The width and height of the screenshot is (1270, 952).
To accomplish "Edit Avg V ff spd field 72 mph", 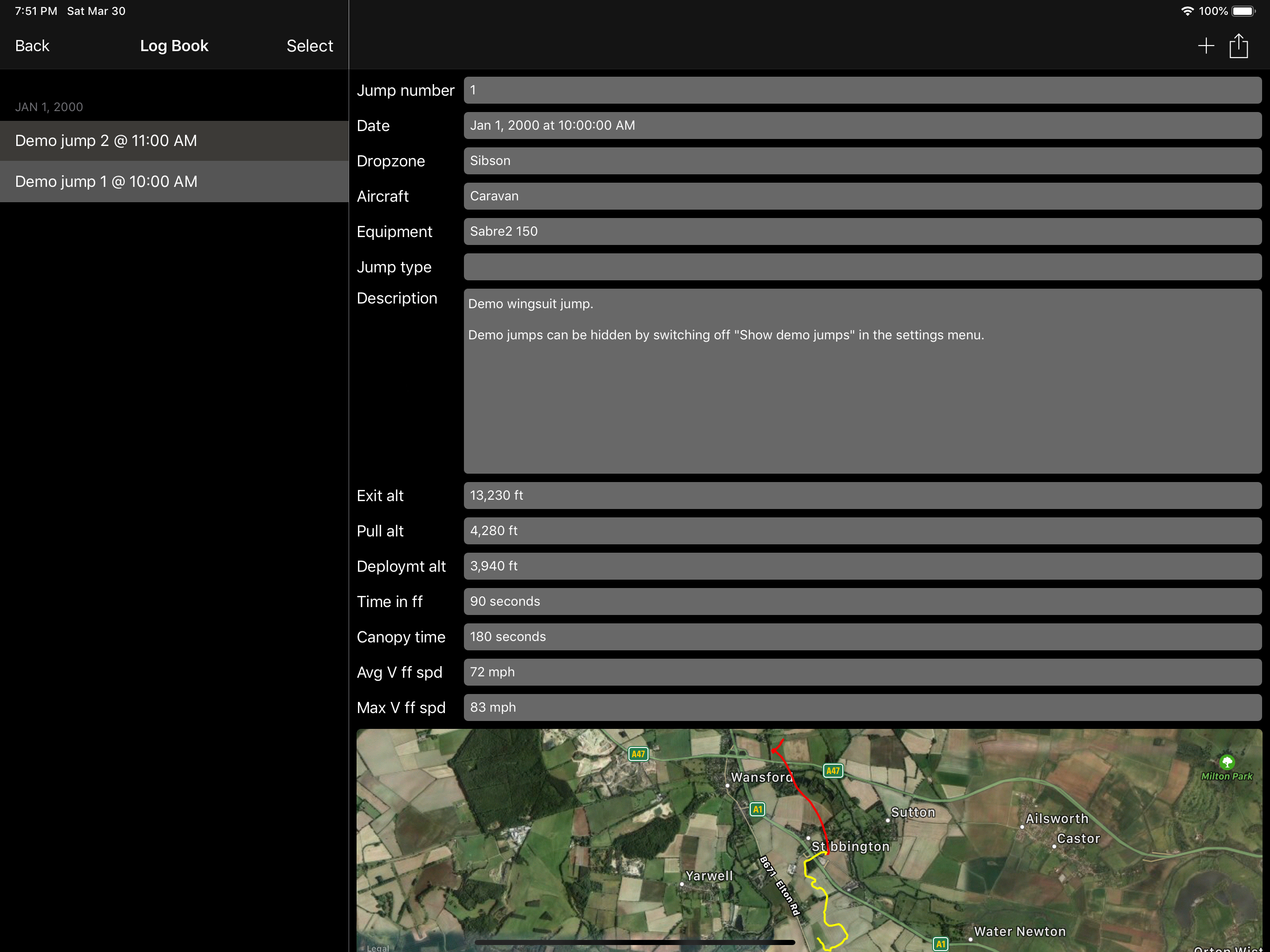I will [862, 672].
